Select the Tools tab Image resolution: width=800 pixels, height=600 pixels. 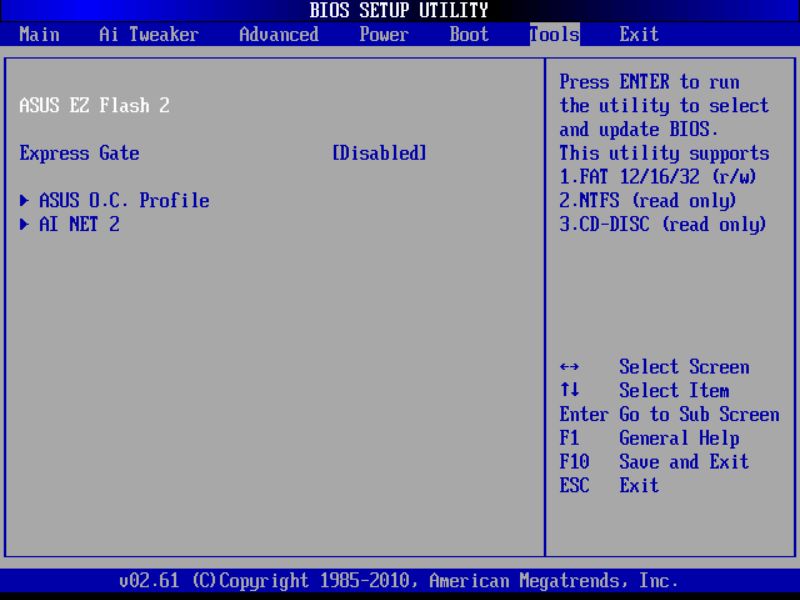pyautogui.click(x=553, y=34)
